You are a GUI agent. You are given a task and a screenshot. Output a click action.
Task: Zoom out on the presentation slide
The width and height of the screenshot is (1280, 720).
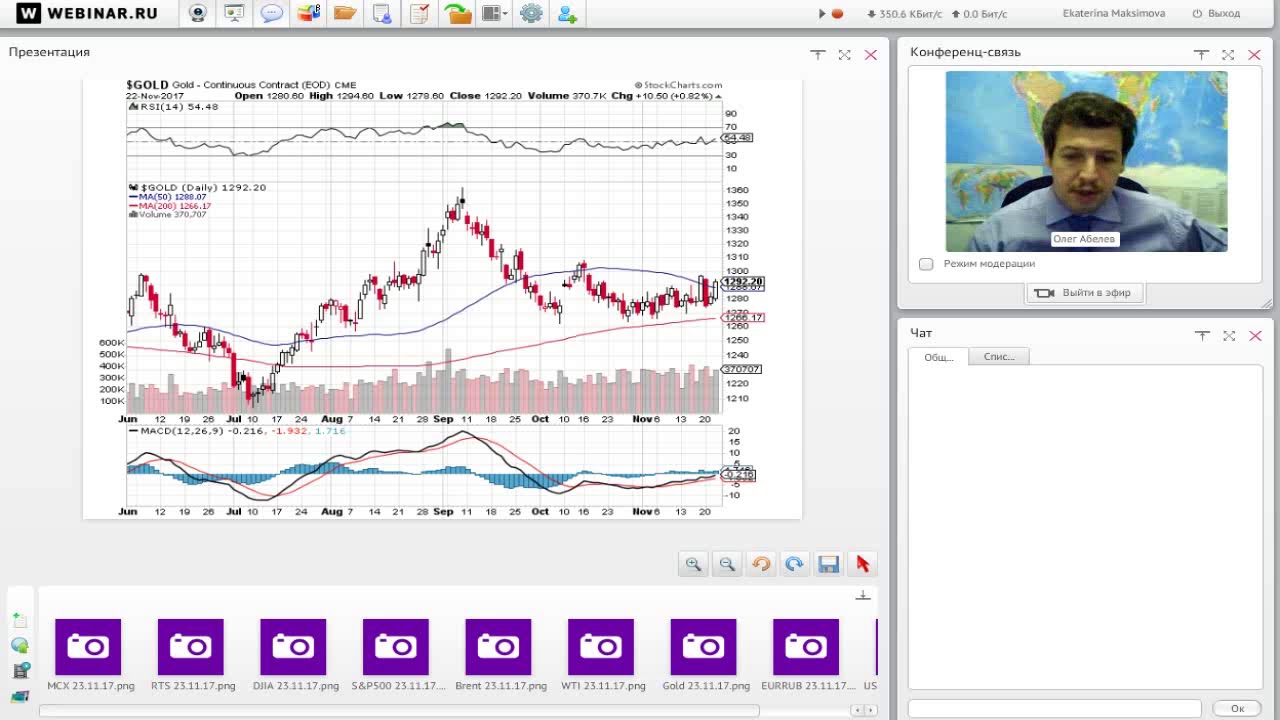tap(727, 564)
